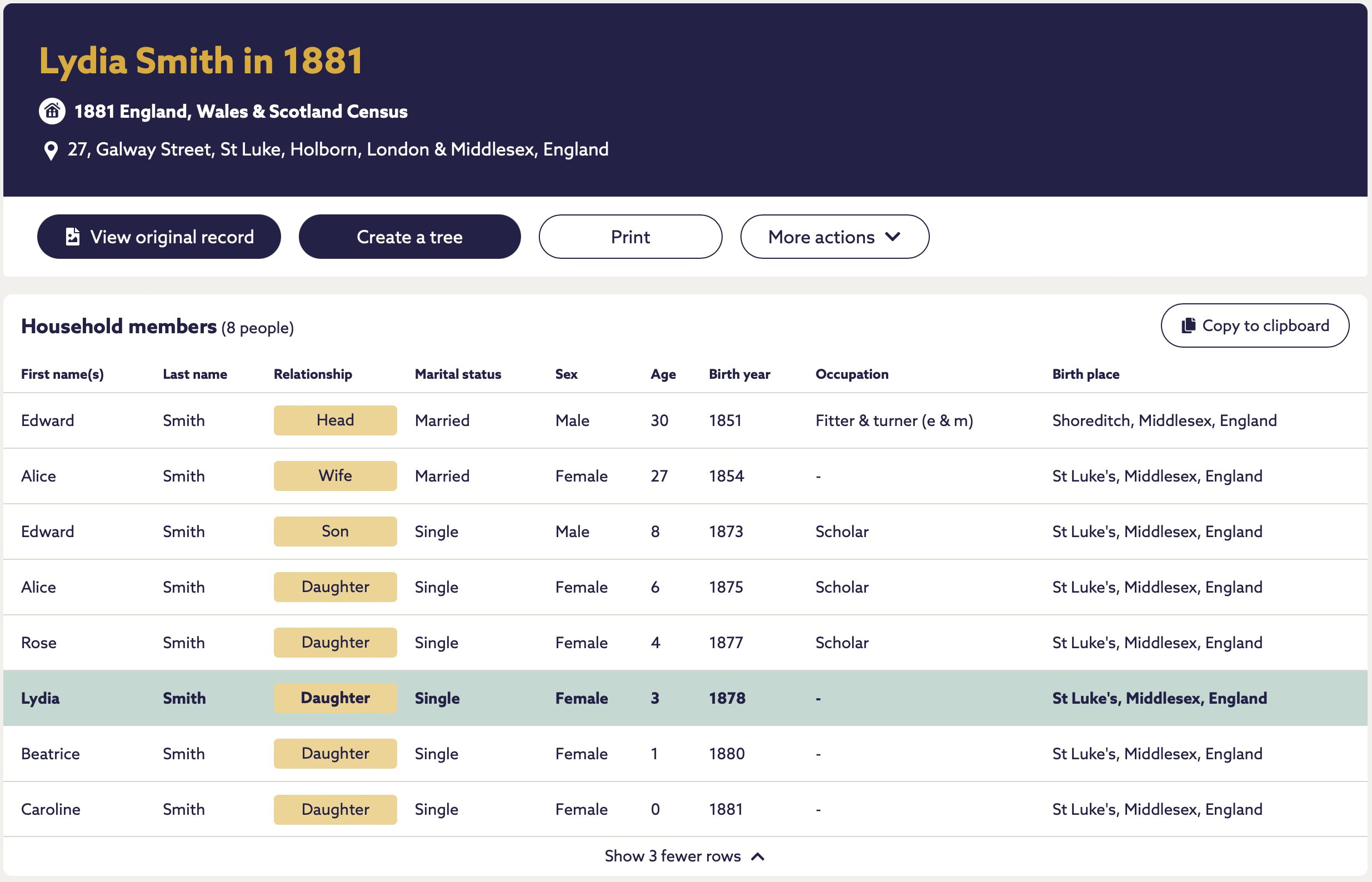The width and height of the screenshot is (1372, 882).
Task: Click birth year 1878 in Lydia's row
Action: coord(727,699)
